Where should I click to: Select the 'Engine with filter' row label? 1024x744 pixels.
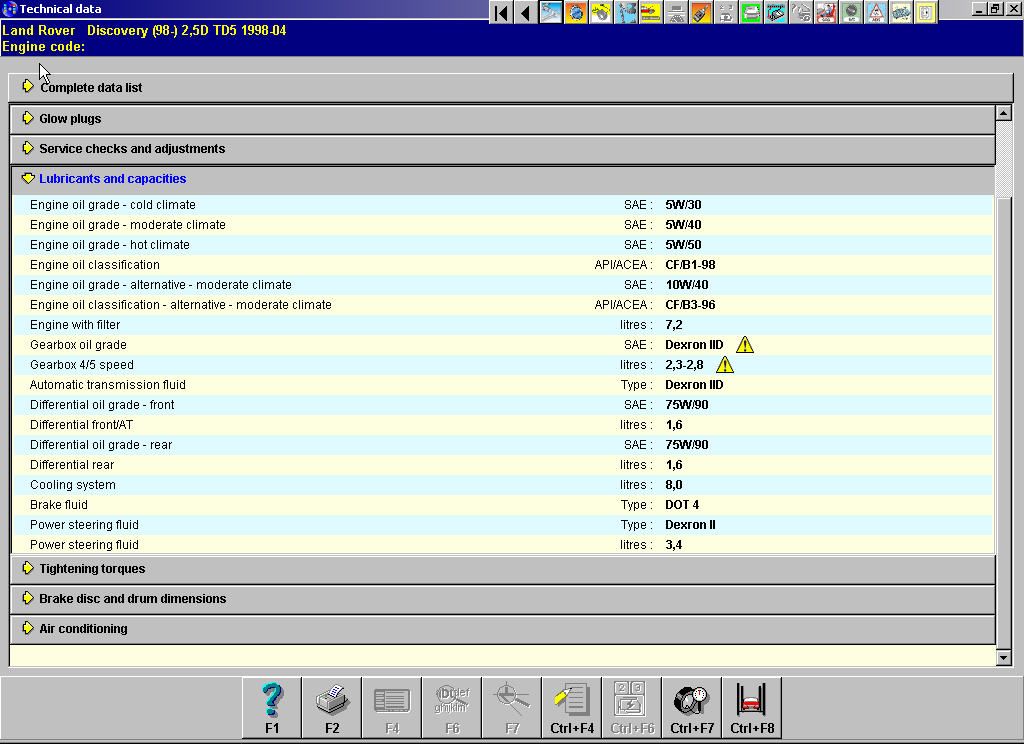[75, 325]
